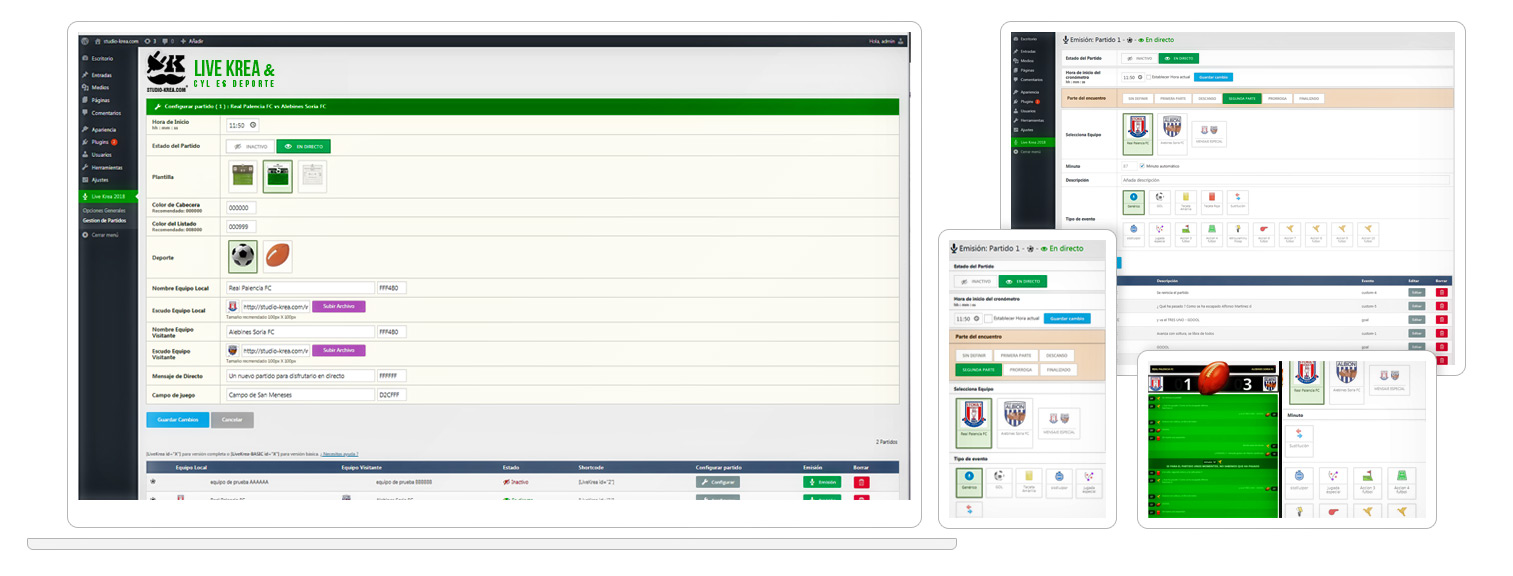Set match state to Inactivo in configuration form

[249, 146]
